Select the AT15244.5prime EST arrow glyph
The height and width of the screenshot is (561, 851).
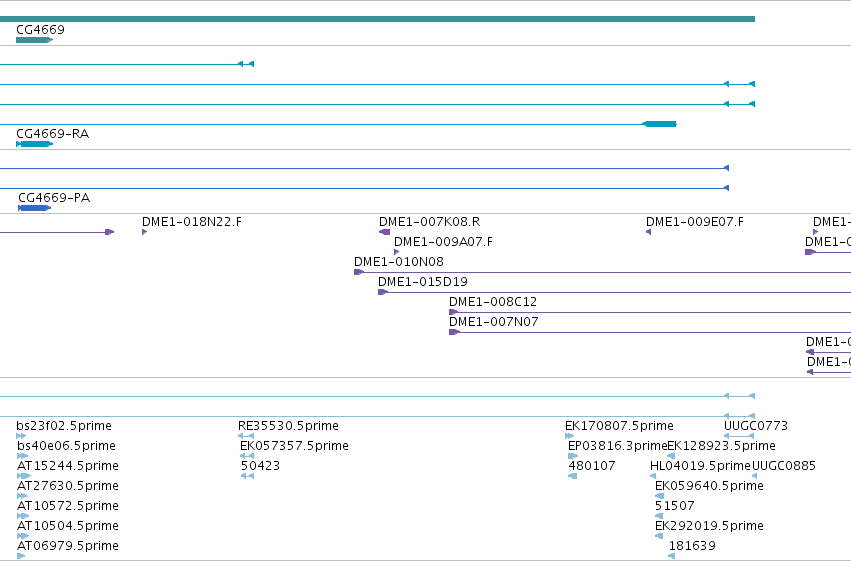(x=24, y=476)
